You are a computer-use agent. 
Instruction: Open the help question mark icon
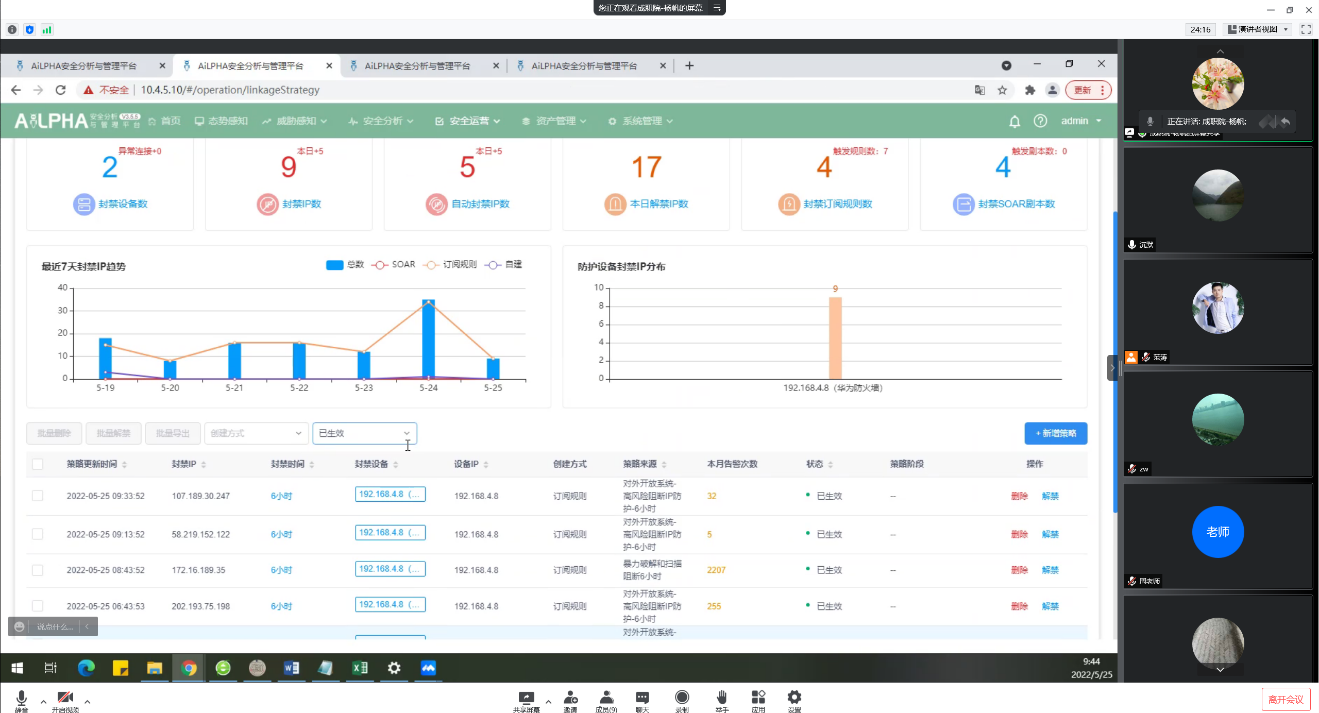point(1040,121)
